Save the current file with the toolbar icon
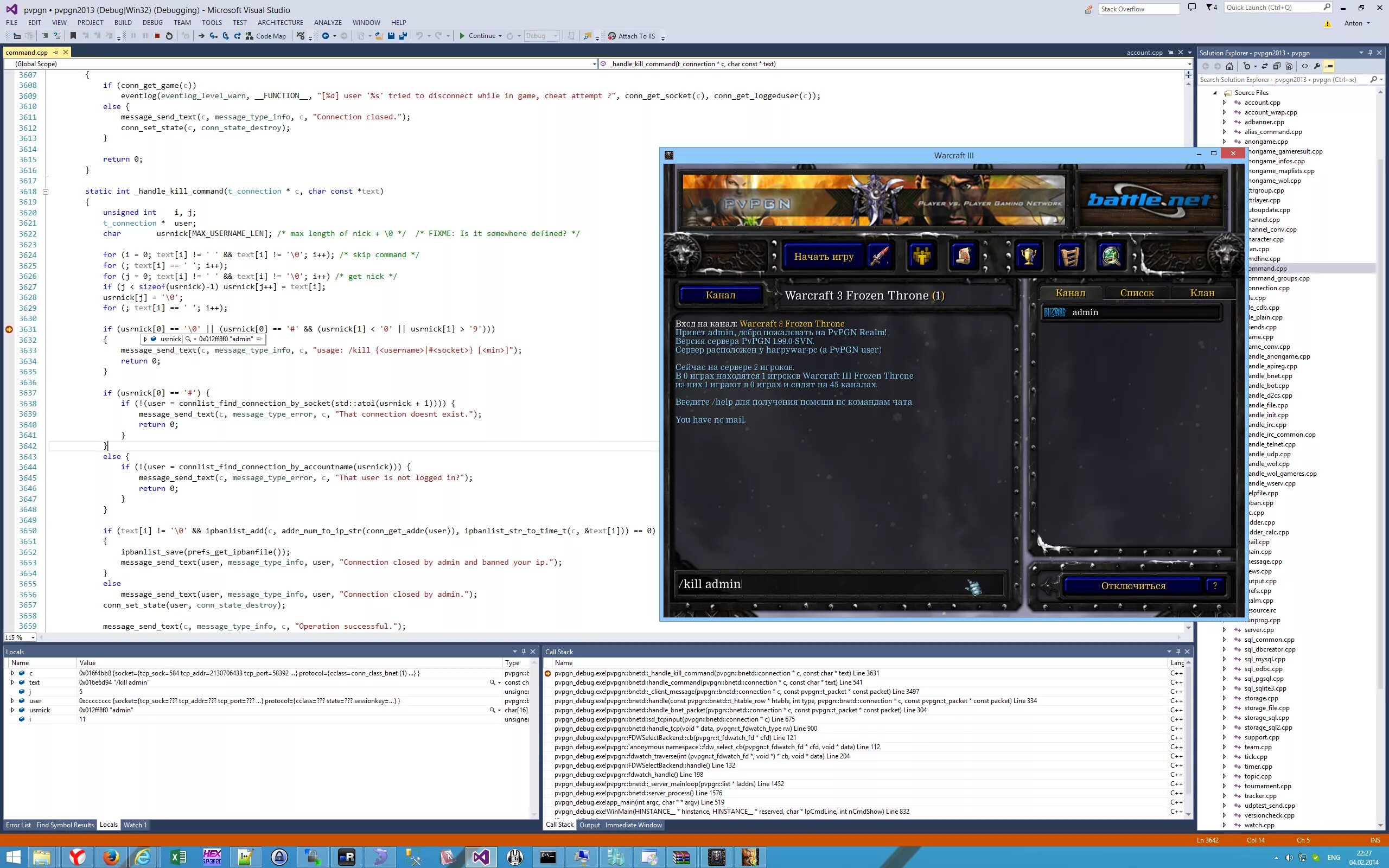The height and width of the screenshot is (868, 1389). pos(391,36)
